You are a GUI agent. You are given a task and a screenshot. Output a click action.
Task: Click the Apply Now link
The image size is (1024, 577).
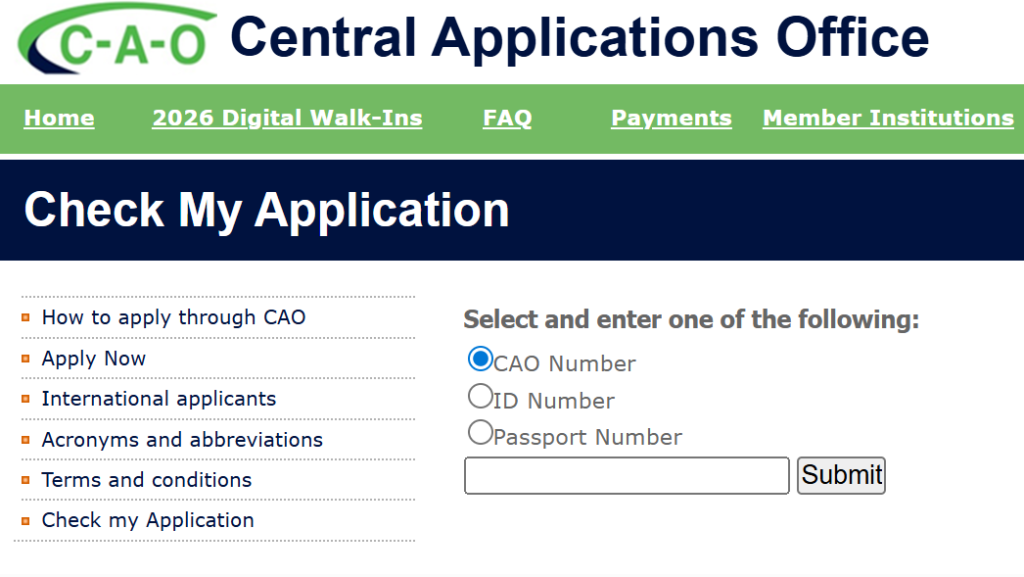pyautogui.click(x=93, y=358)
